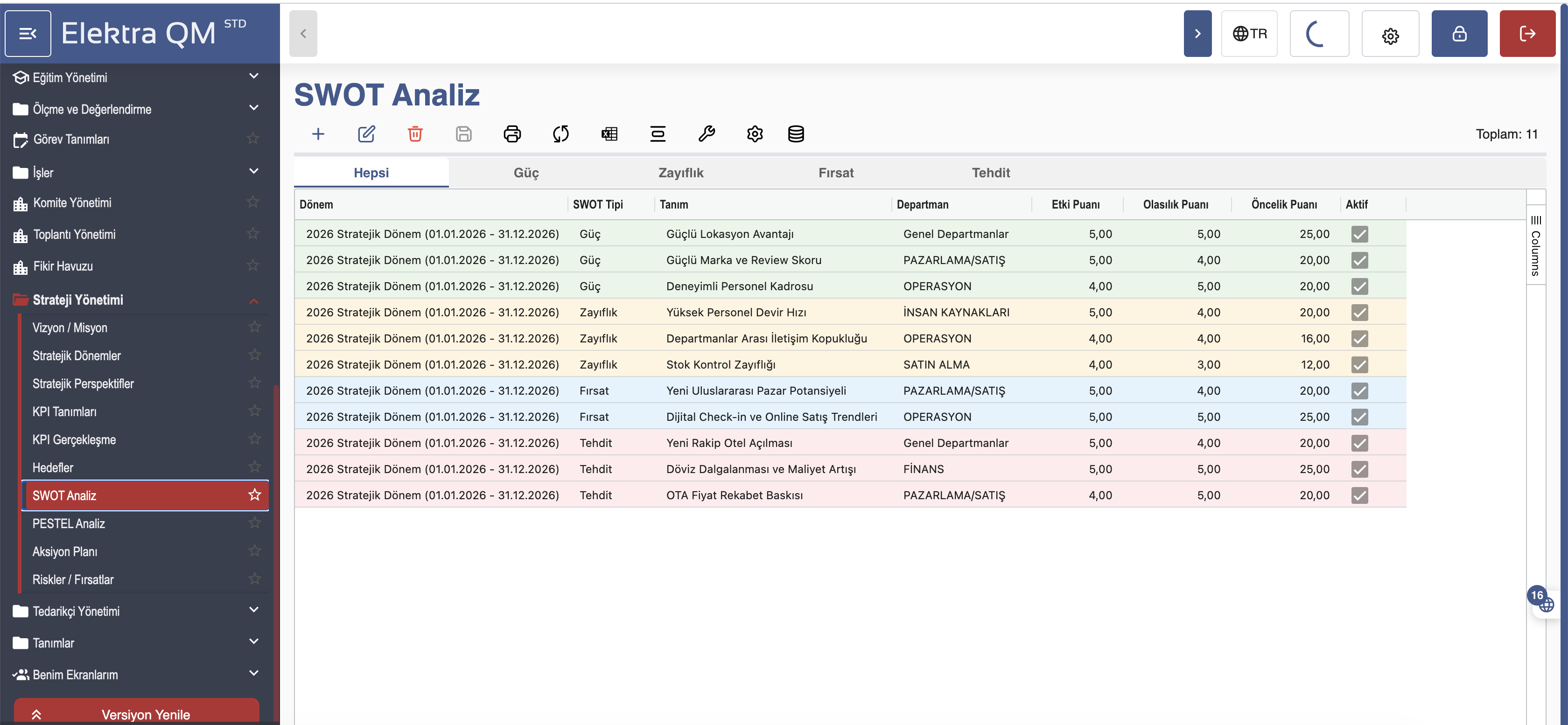
Task: Open the Tehdit tab
Action: click(x=990, y=173)
